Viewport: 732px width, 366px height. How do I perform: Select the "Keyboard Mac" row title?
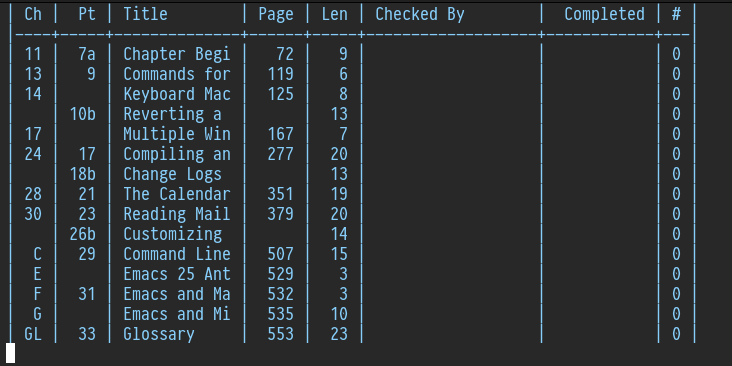point(177,94)
